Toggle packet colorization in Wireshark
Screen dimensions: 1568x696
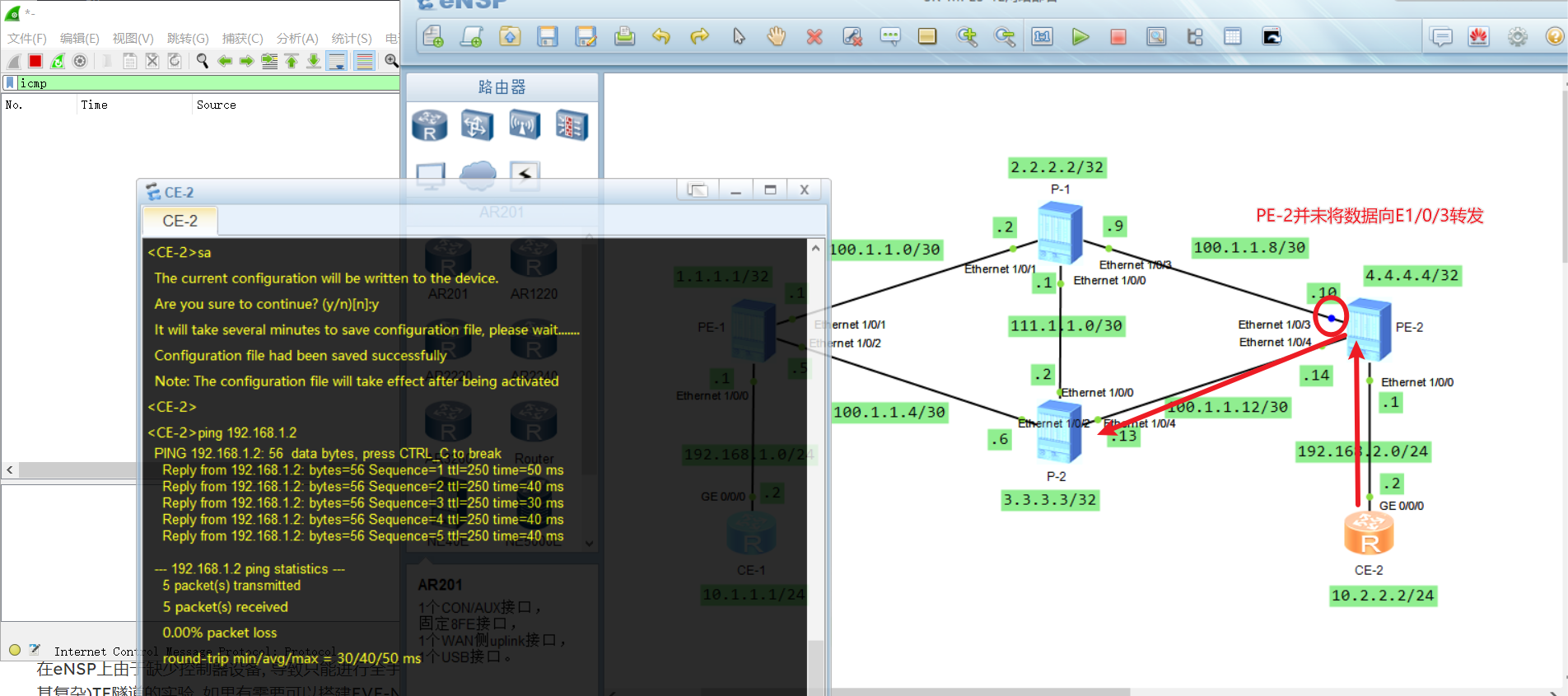(364, 61)
